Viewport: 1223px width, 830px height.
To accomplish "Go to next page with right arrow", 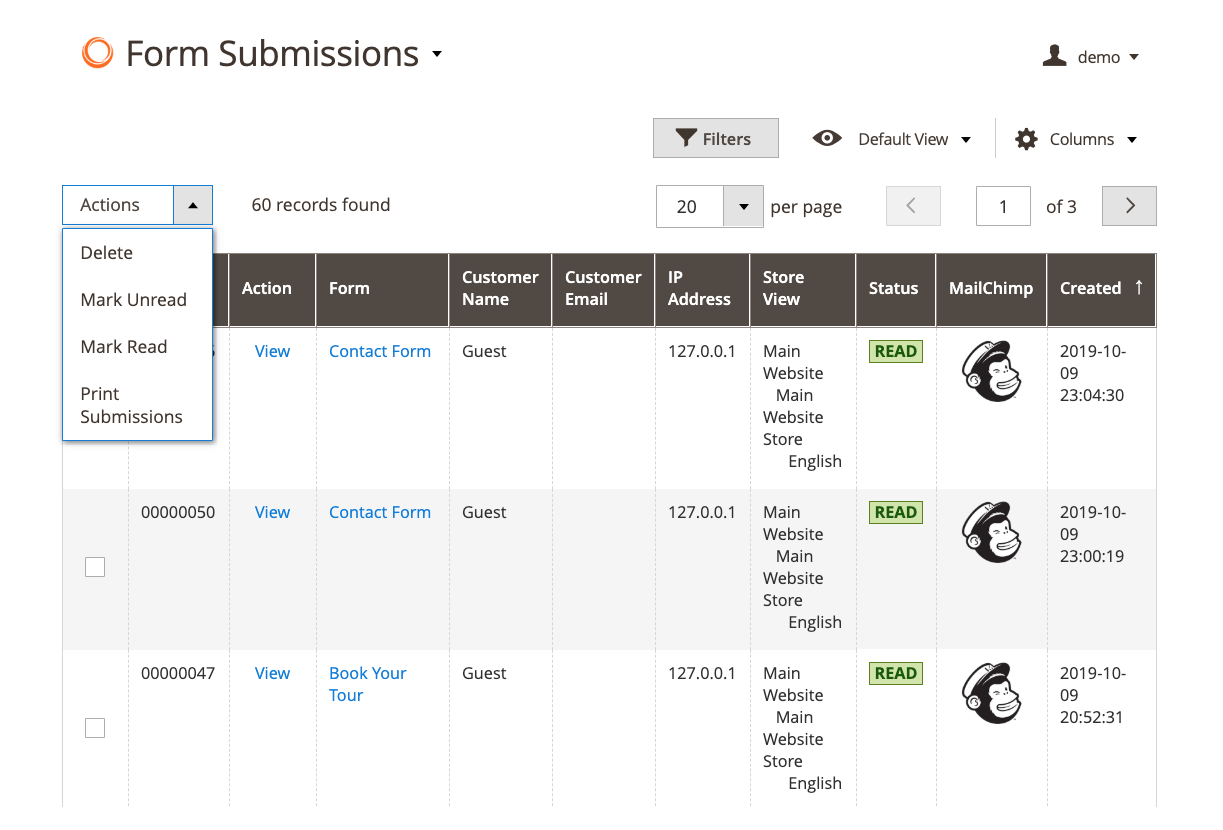I will (1129, 206).
